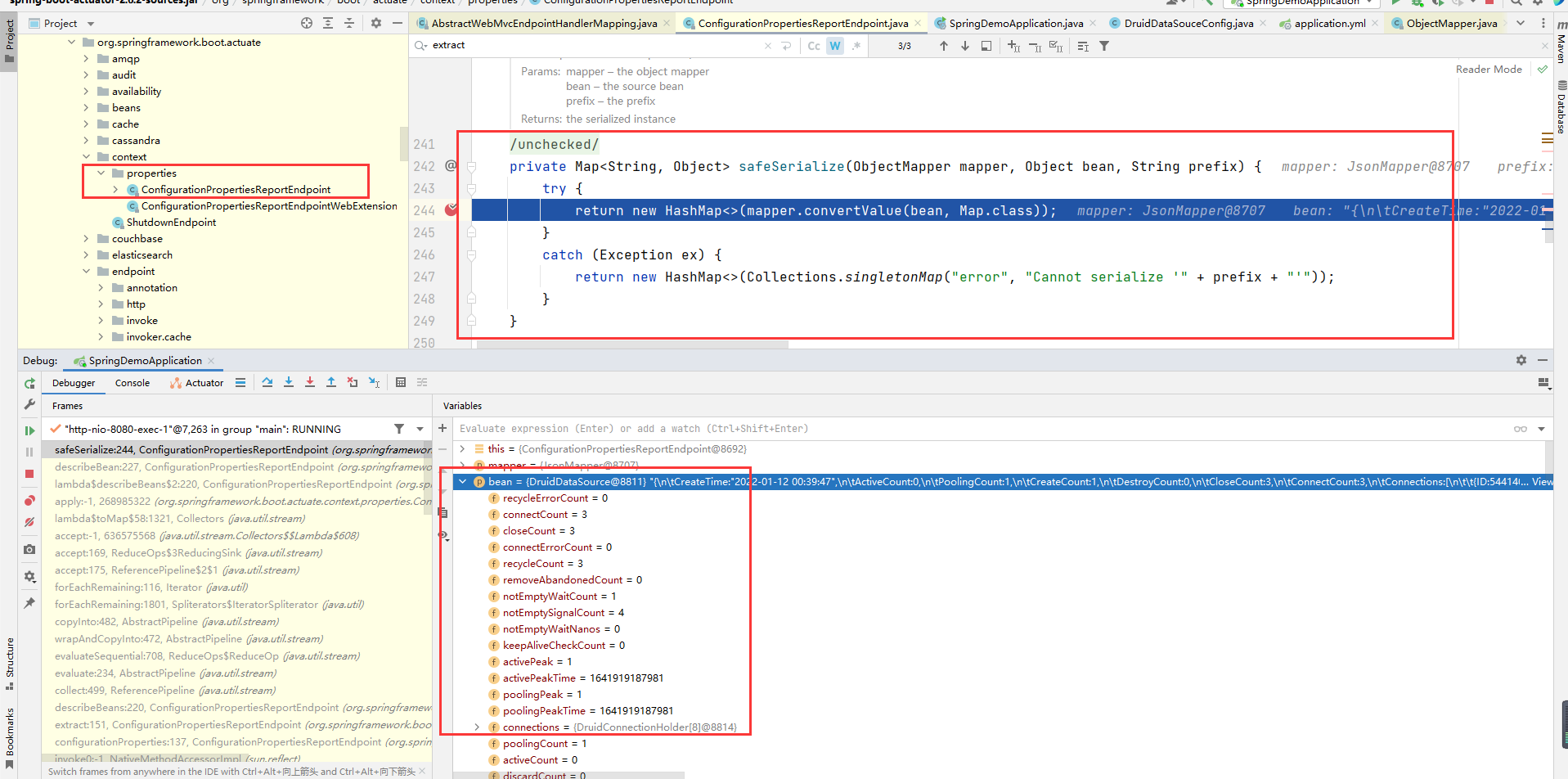Click the Run to Cursor icon
Screen dimensions: 1568x779
pyautogui.click(x=374, y=382)
